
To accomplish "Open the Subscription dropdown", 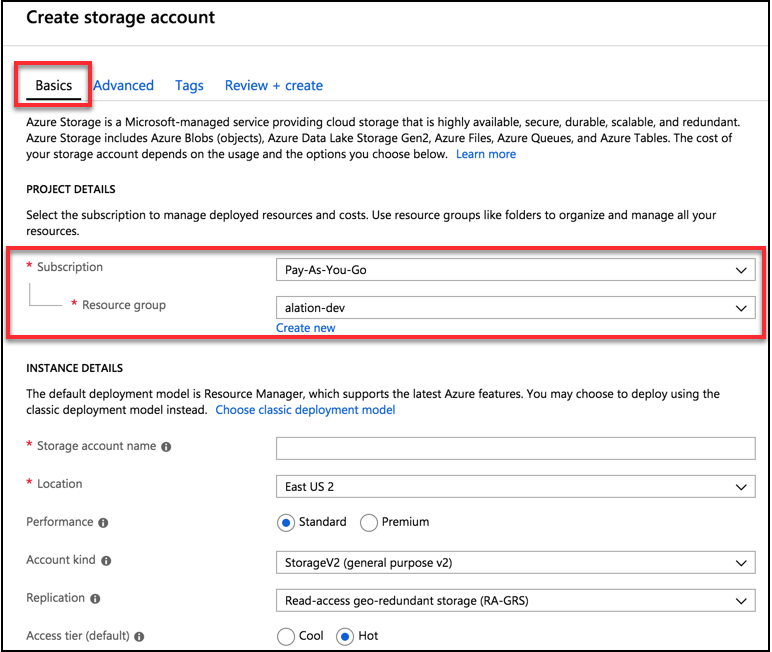I will coord(515,270).
